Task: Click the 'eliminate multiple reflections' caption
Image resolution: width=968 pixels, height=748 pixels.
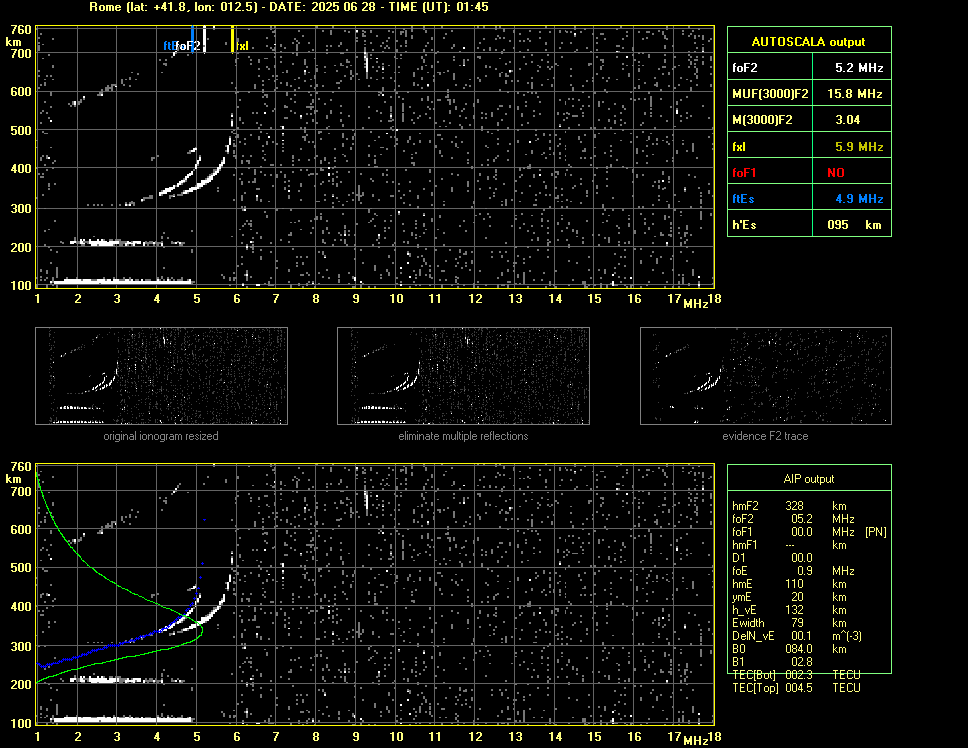Action: (463, 436)
